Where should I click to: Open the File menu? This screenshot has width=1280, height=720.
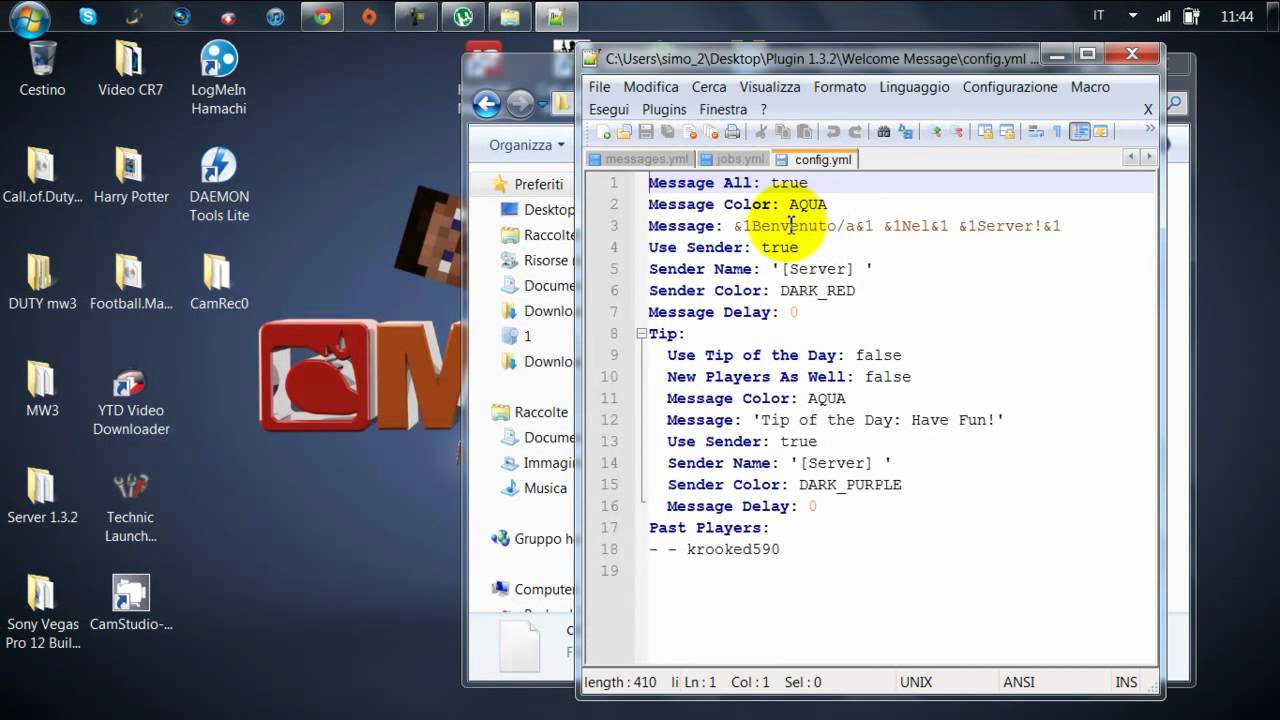599,87
